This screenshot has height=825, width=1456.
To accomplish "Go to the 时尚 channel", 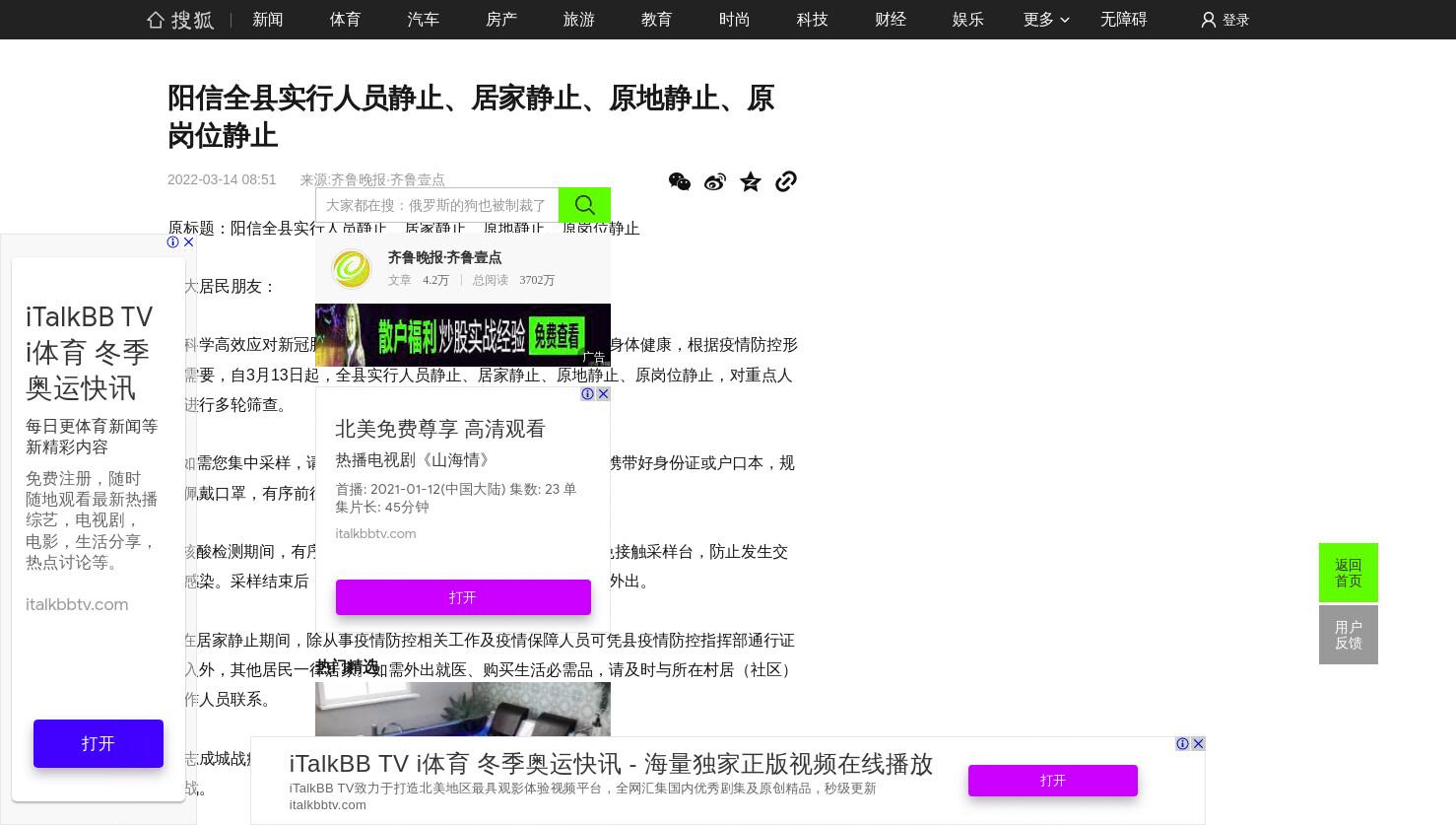I will tap(735, 20).
